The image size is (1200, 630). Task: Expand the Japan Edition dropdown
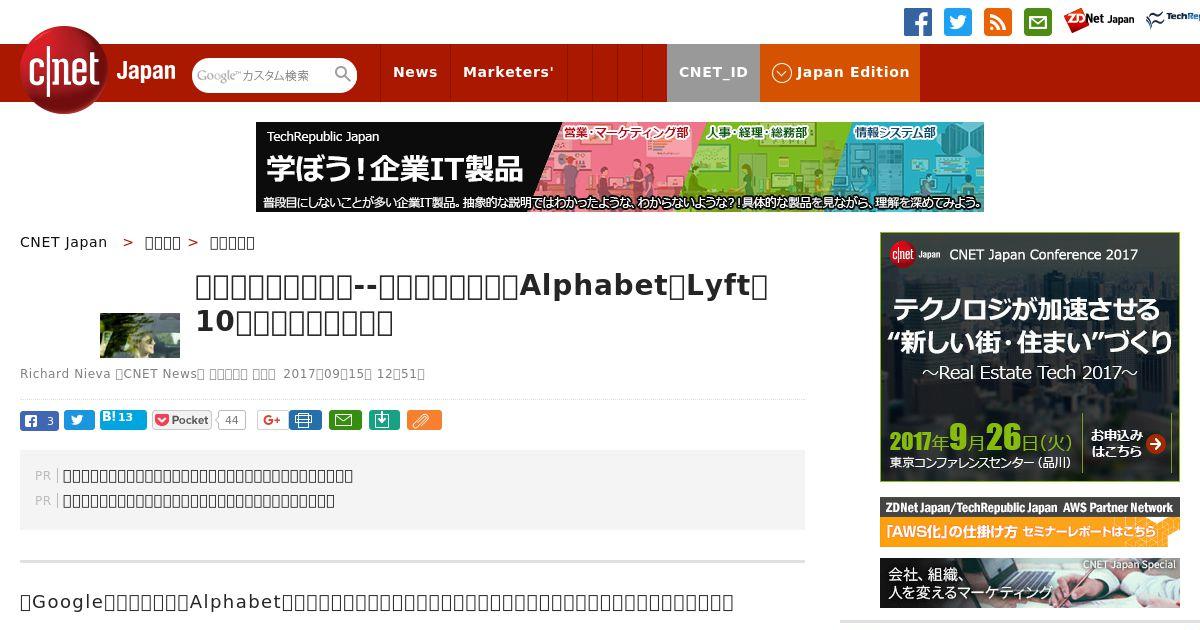(840, 73)
